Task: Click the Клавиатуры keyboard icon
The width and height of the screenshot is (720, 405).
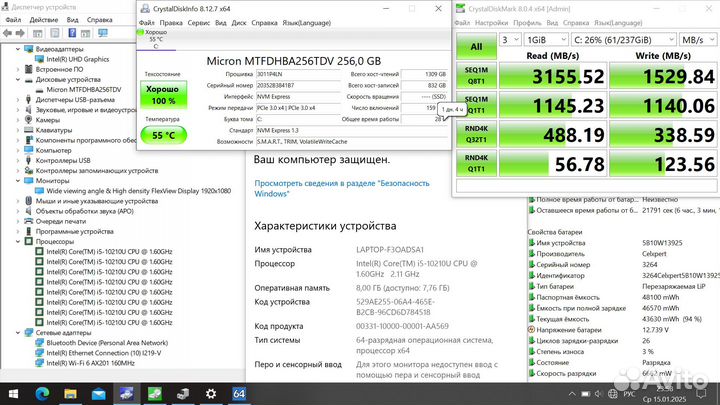Action: point(28,130)
